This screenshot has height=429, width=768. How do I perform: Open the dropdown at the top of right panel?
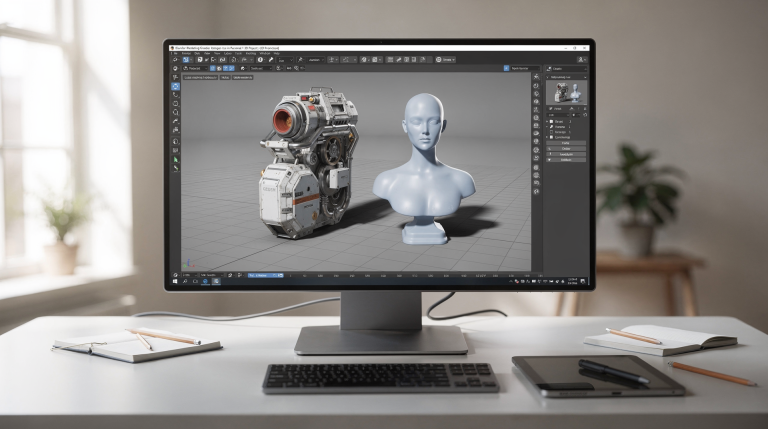tap(566, 69)
